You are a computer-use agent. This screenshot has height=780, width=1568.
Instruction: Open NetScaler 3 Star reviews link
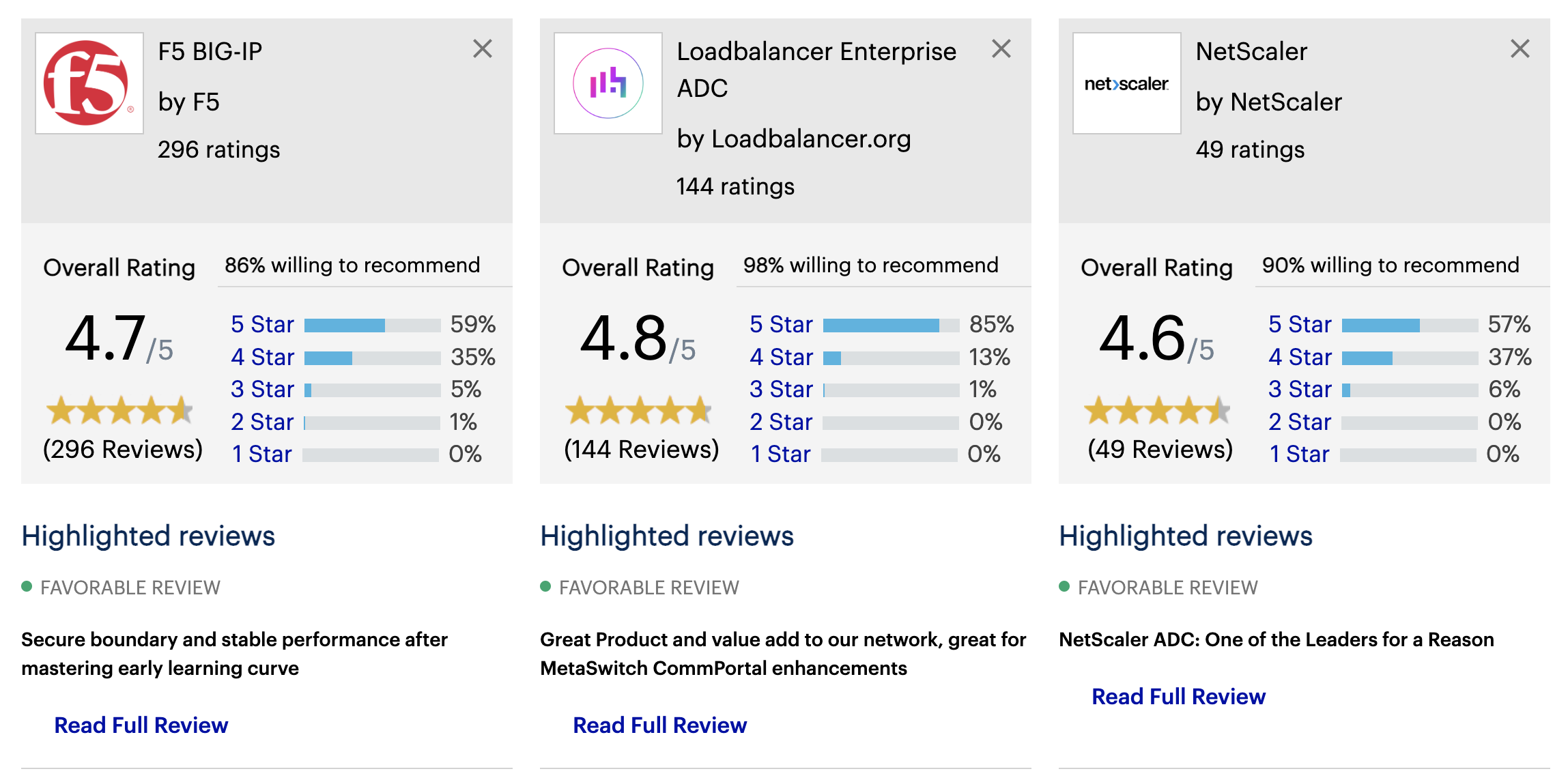tap(1300, 389)
